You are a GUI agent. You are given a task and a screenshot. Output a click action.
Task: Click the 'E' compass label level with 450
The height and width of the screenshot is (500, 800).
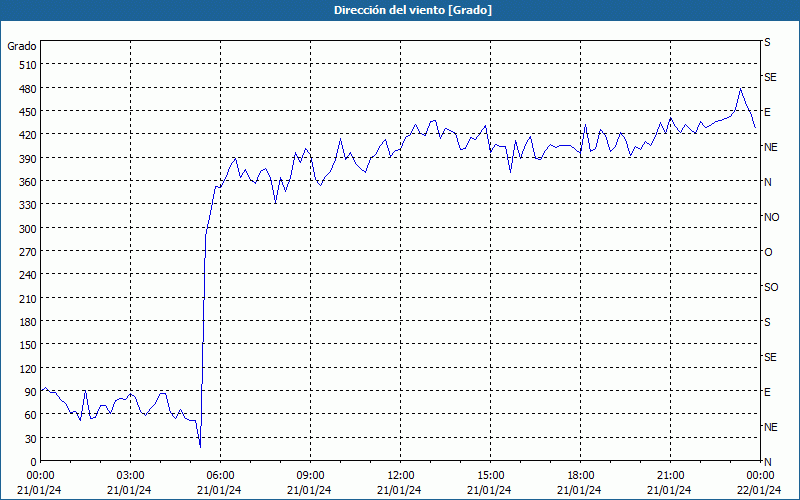[767, 112]
